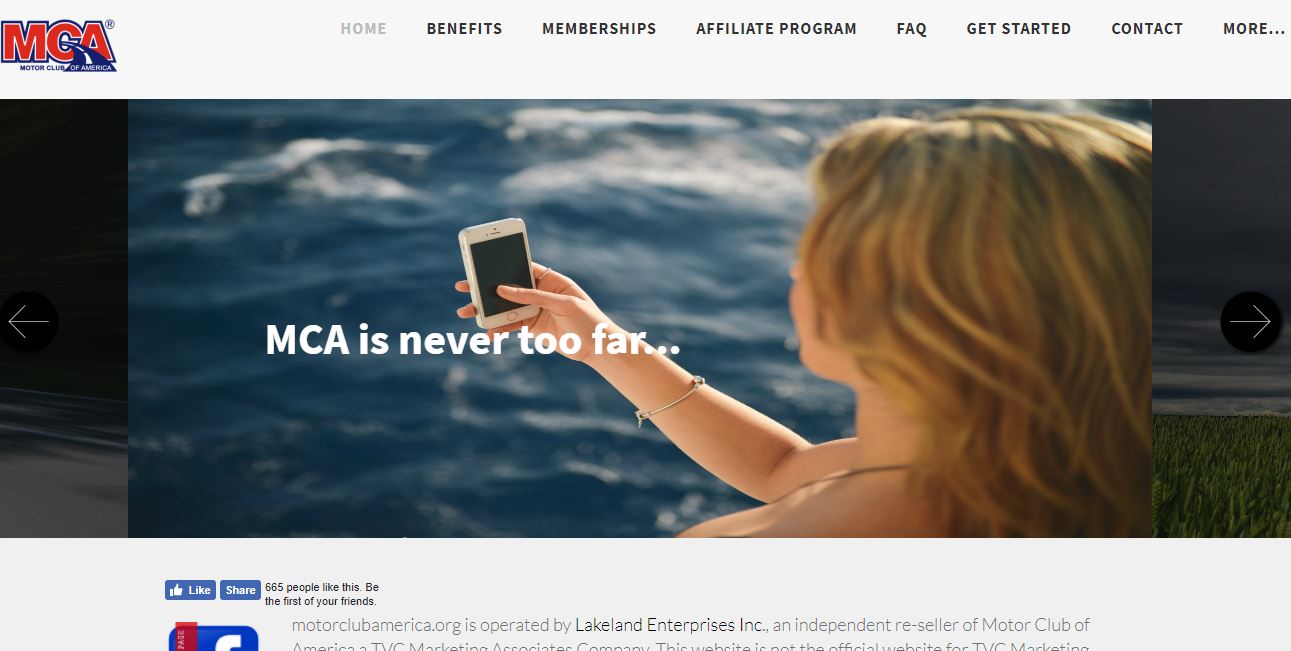The image size is (1291, 651).
Task: Go to the FAQ page
Action: 912,29
